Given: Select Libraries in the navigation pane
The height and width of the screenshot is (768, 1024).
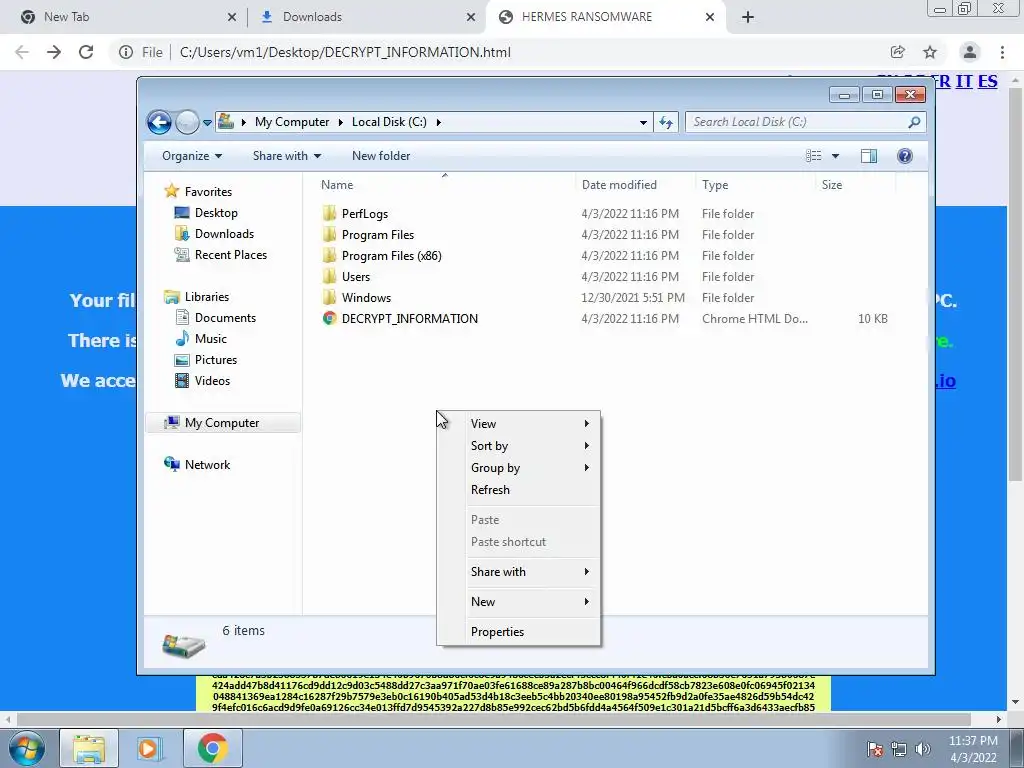Looking at the screenshot, I should coord(206,296).
